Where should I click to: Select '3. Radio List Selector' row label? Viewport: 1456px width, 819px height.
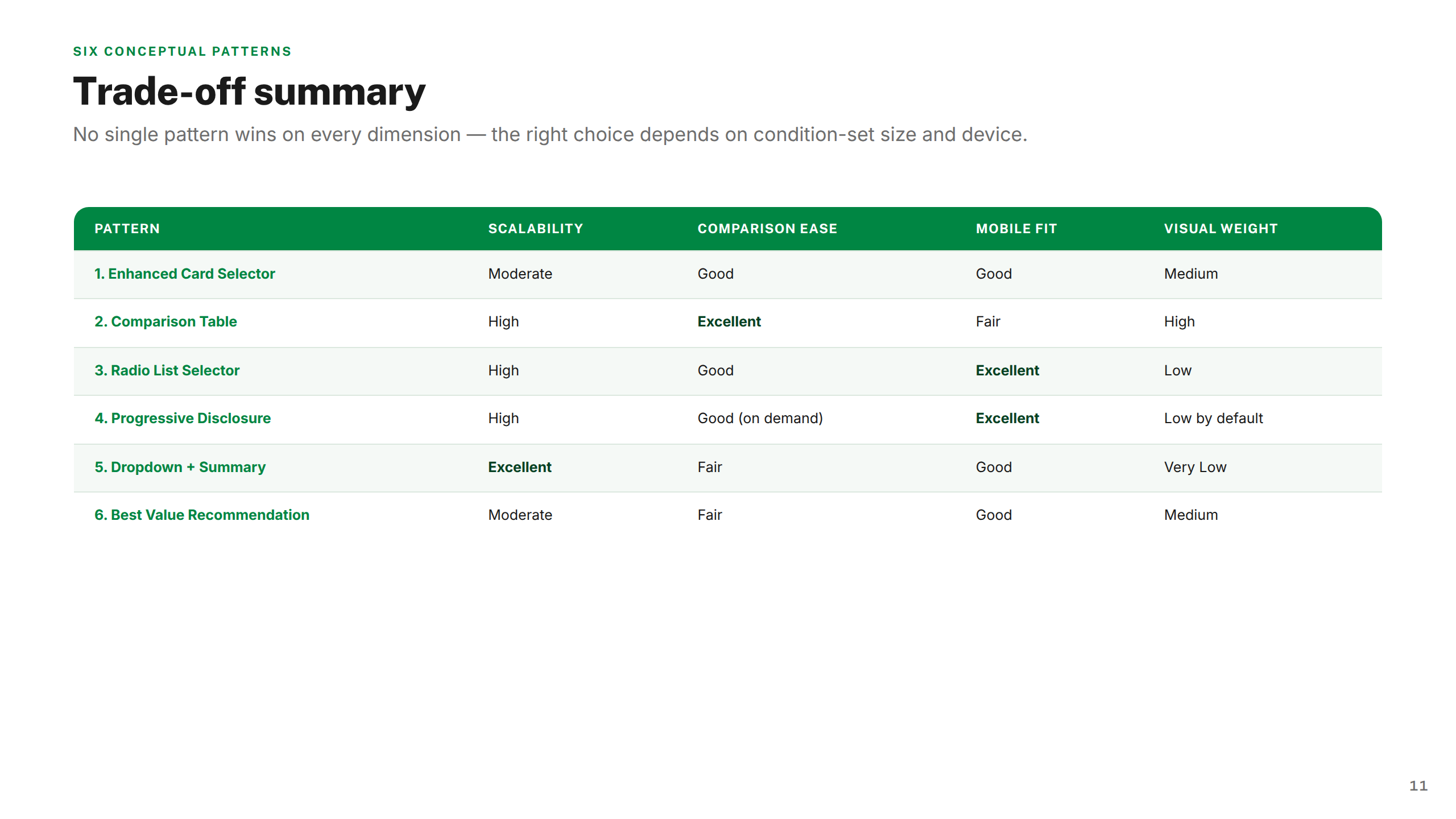click(x=167, y=370)
